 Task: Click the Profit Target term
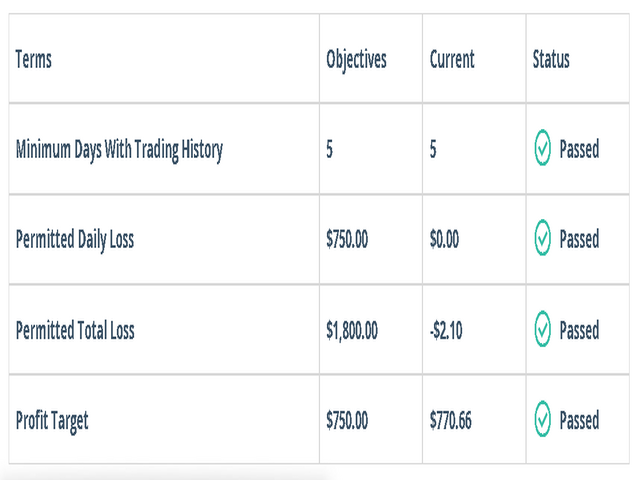pos(52,421)
